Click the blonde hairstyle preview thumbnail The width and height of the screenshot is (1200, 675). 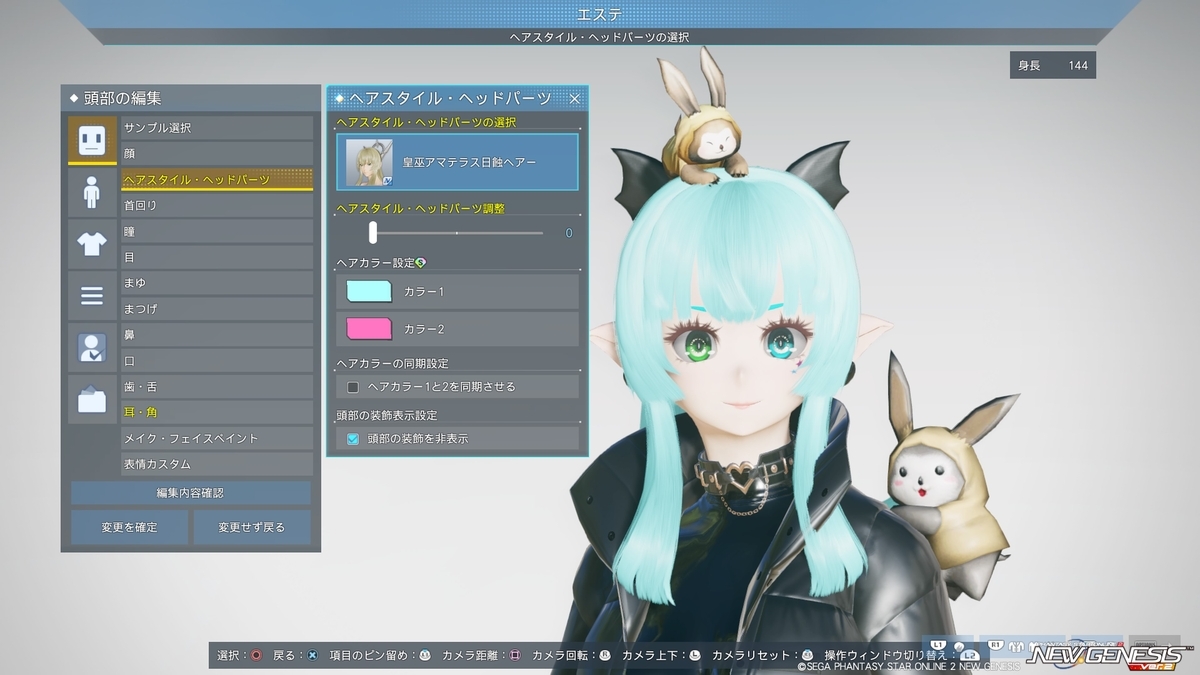coord(369,162)
